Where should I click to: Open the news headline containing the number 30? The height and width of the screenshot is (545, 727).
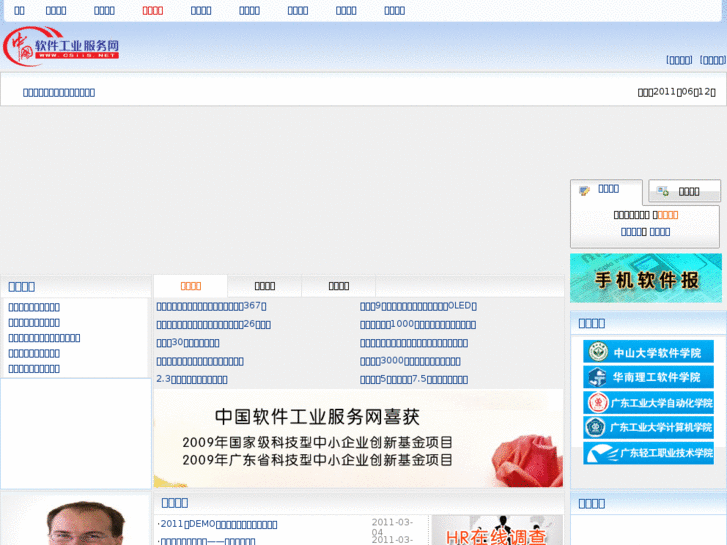(x=188, y=343)
